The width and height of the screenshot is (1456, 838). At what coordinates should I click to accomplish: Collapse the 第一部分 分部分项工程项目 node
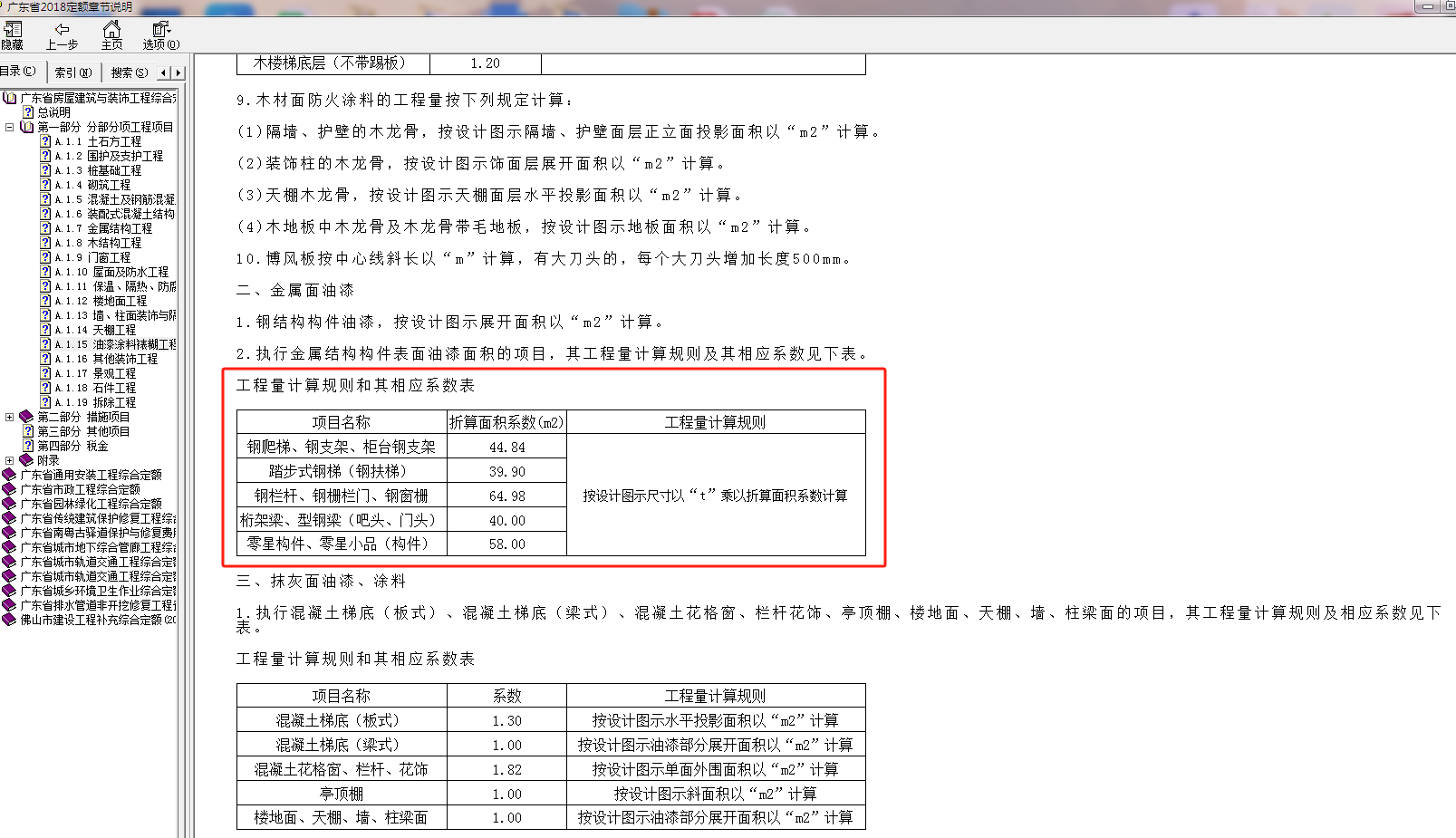click(9, 127)
